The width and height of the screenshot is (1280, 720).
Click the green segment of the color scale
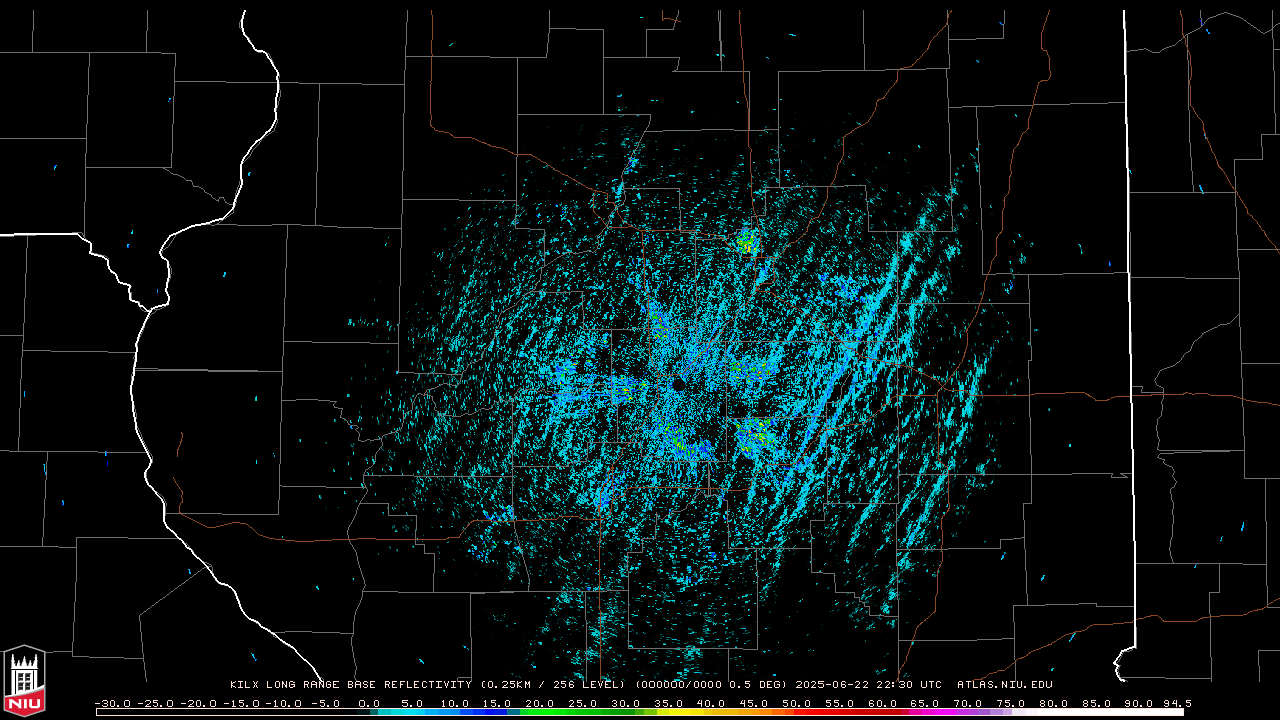pyautogui.click(x=575, y=712)
